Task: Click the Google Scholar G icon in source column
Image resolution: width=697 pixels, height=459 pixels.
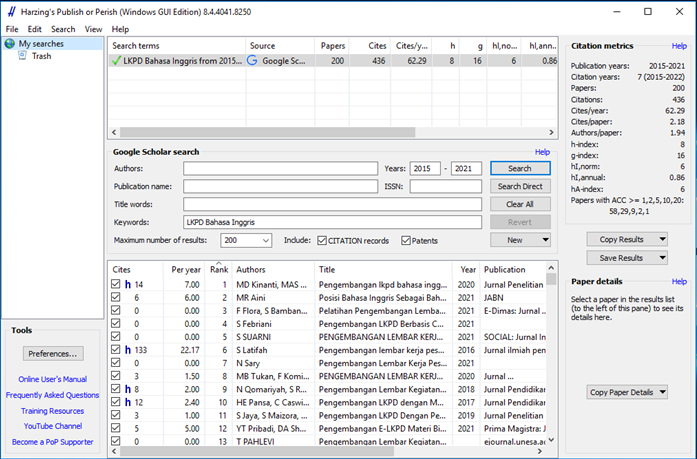Action: 252,60
